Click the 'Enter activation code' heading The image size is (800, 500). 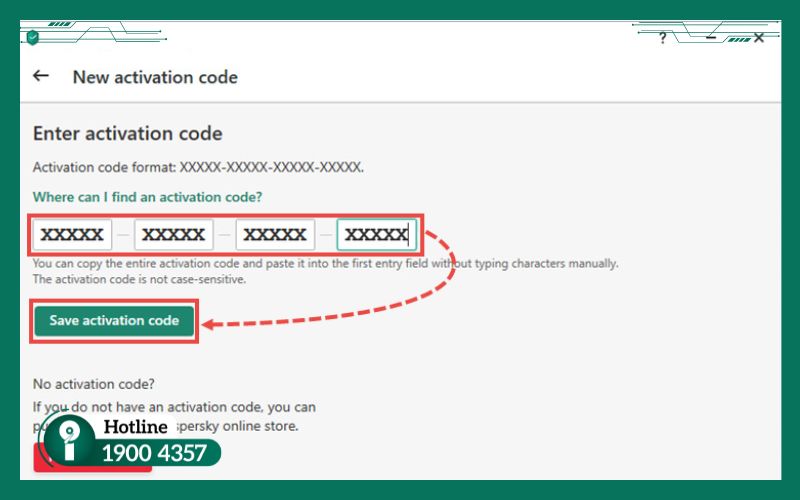[127, 134]
